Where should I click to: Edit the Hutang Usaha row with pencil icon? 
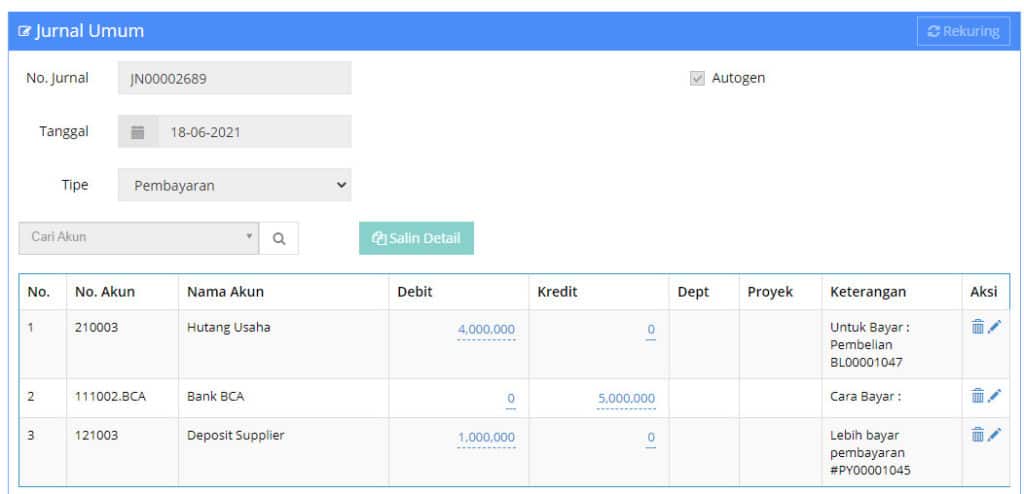click(x=994, y=327)
